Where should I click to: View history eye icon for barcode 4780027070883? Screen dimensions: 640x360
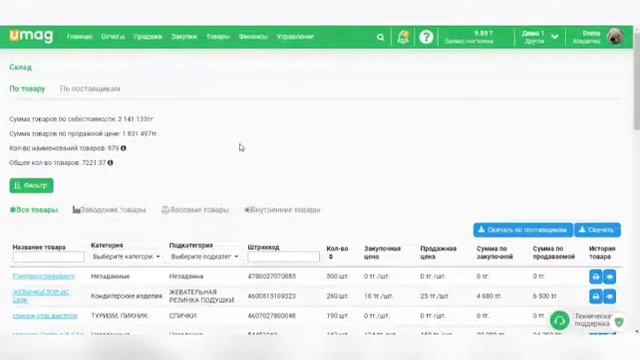tap(609, 277)
